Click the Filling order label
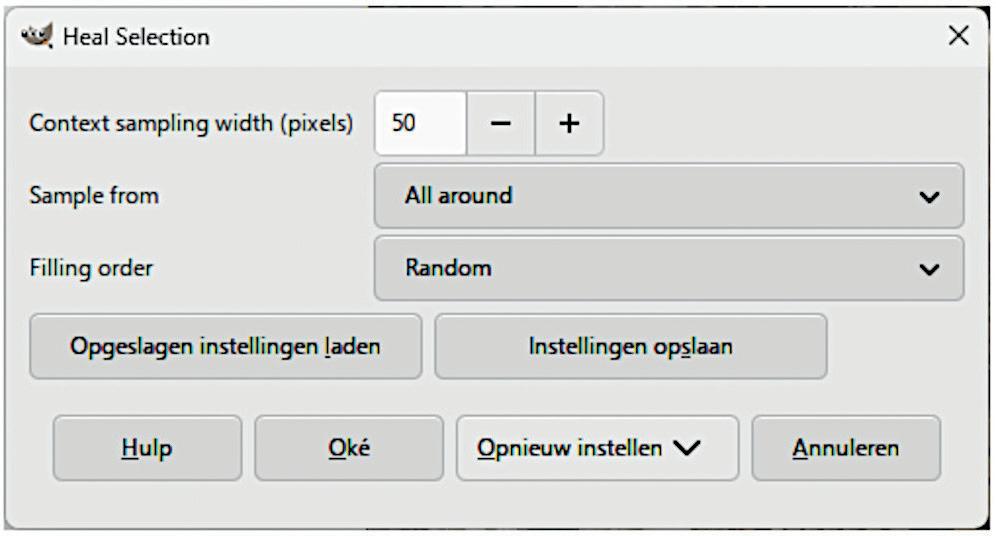 (91, 268)
